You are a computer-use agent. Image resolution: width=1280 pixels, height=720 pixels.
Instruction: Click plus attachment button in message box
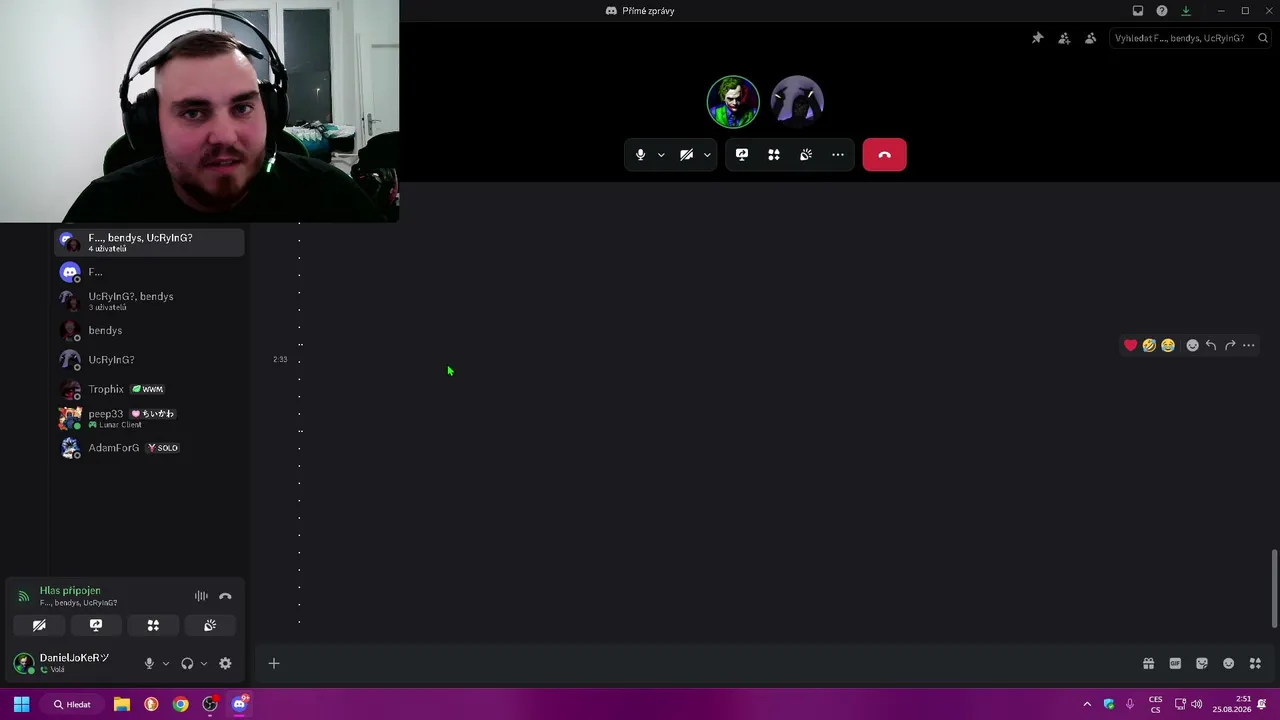[x=273, y=663]
